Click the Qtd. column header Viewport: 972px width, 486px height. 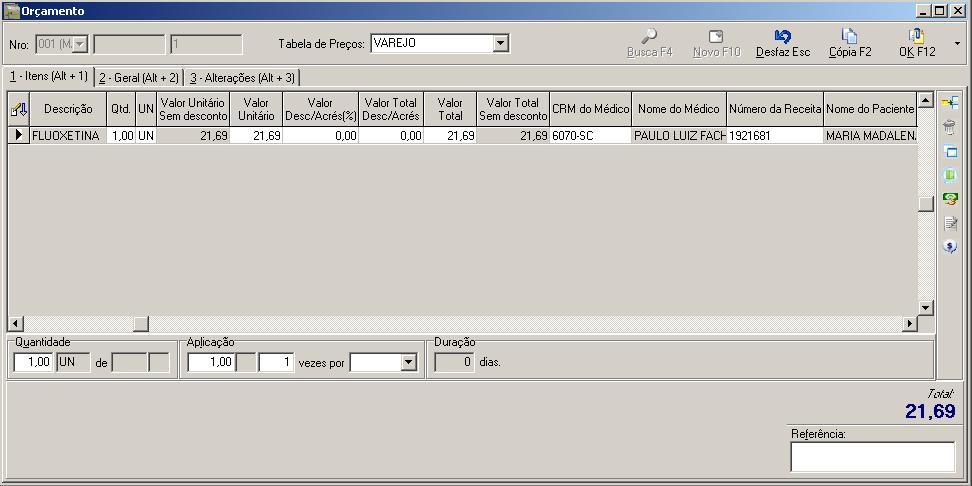click(x=121, y=110)
